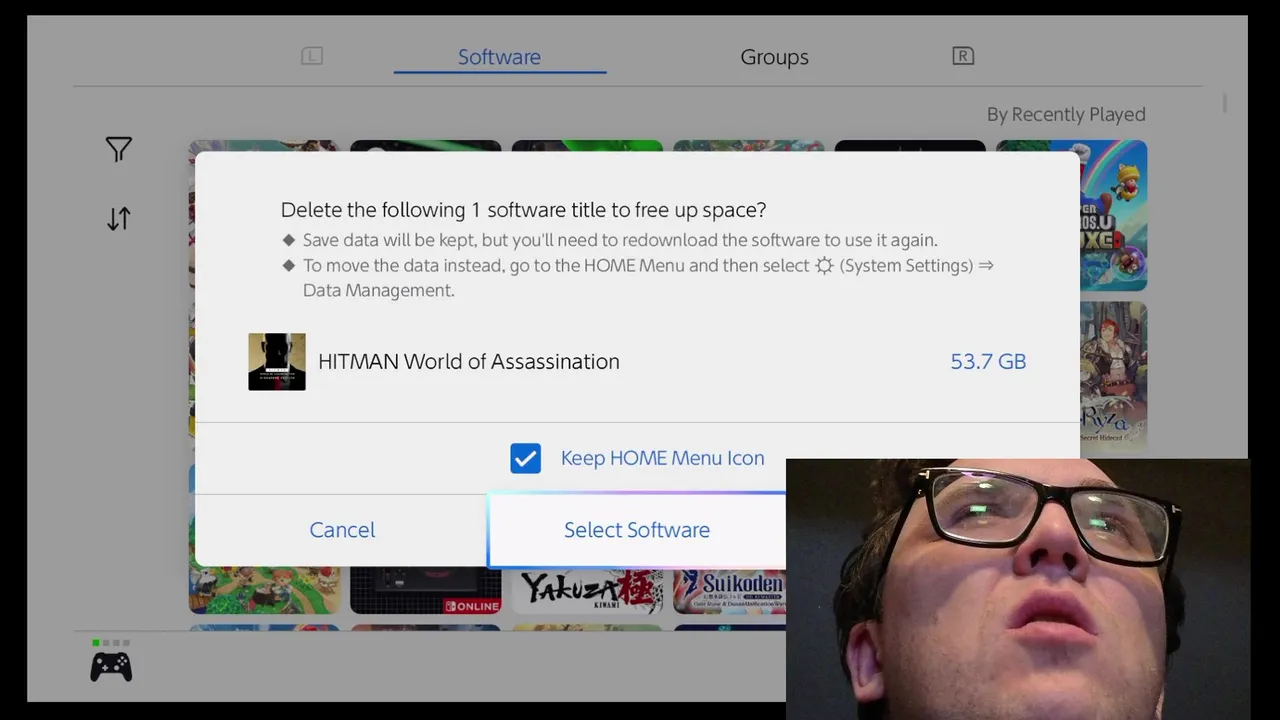Click the Select Software button
The height and width of the screenshot is (720, 1280).
point(637,530)
